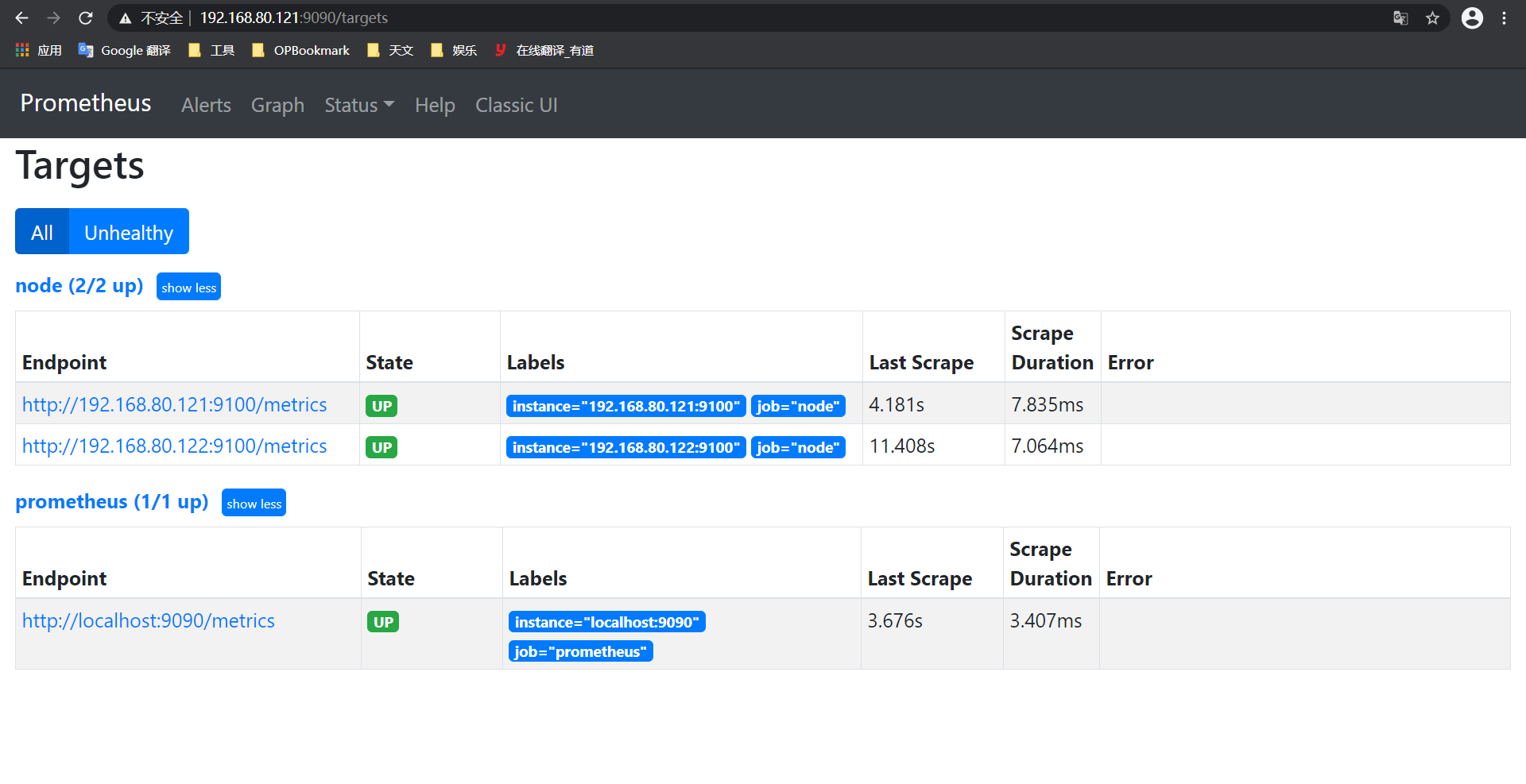Expand the Status dropdown menu
Image resolution: width=1526 pixels, height=784 pixels.
tap(359, 105)
